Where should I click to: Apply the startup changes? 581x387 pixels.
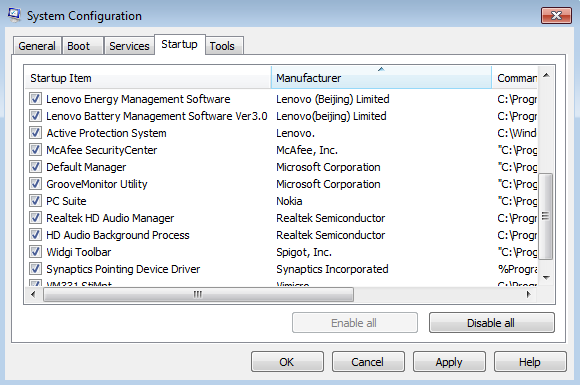point(449,362)
